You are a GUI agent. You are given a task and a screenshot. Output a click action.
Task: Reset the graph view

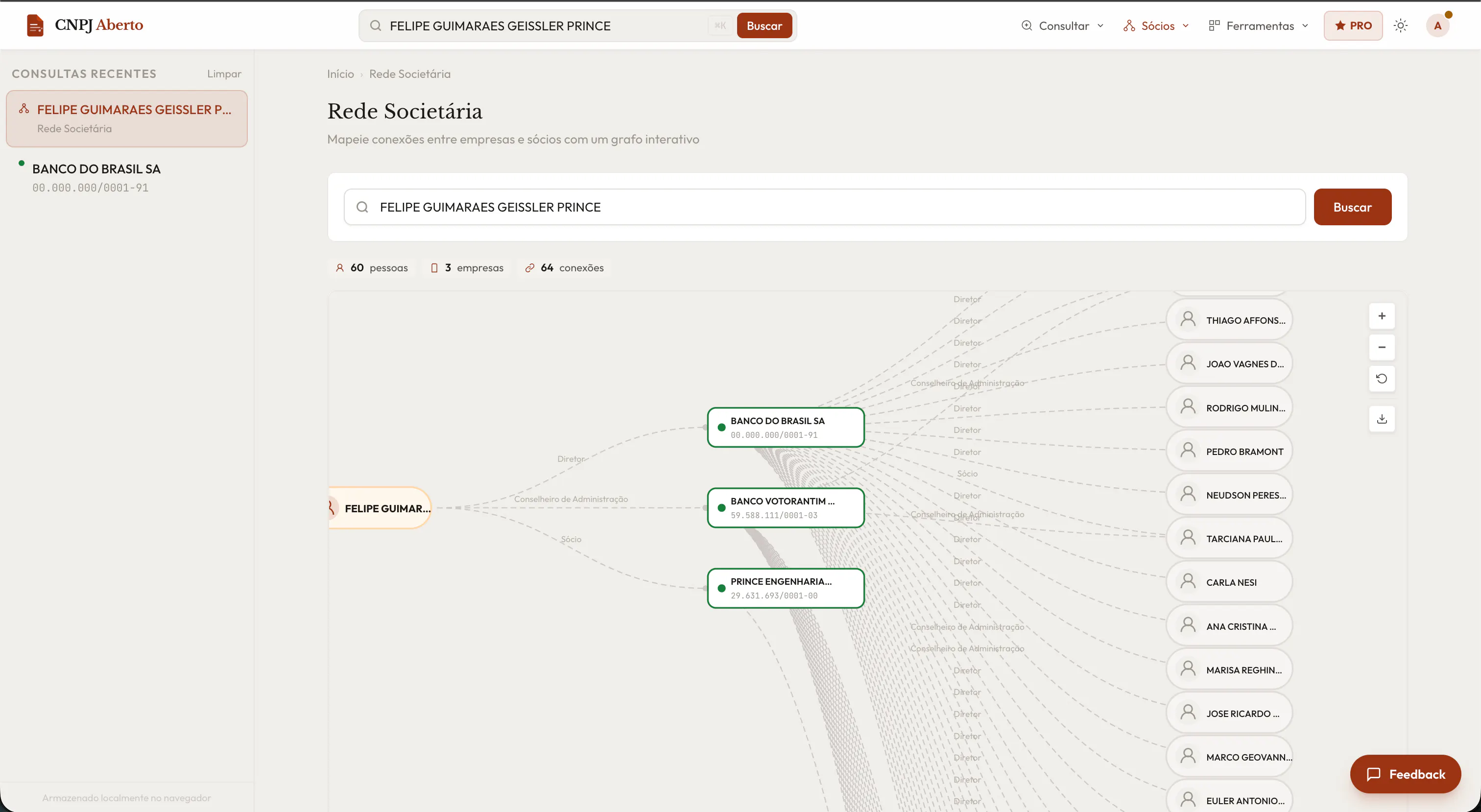[x=1382, y=379]
